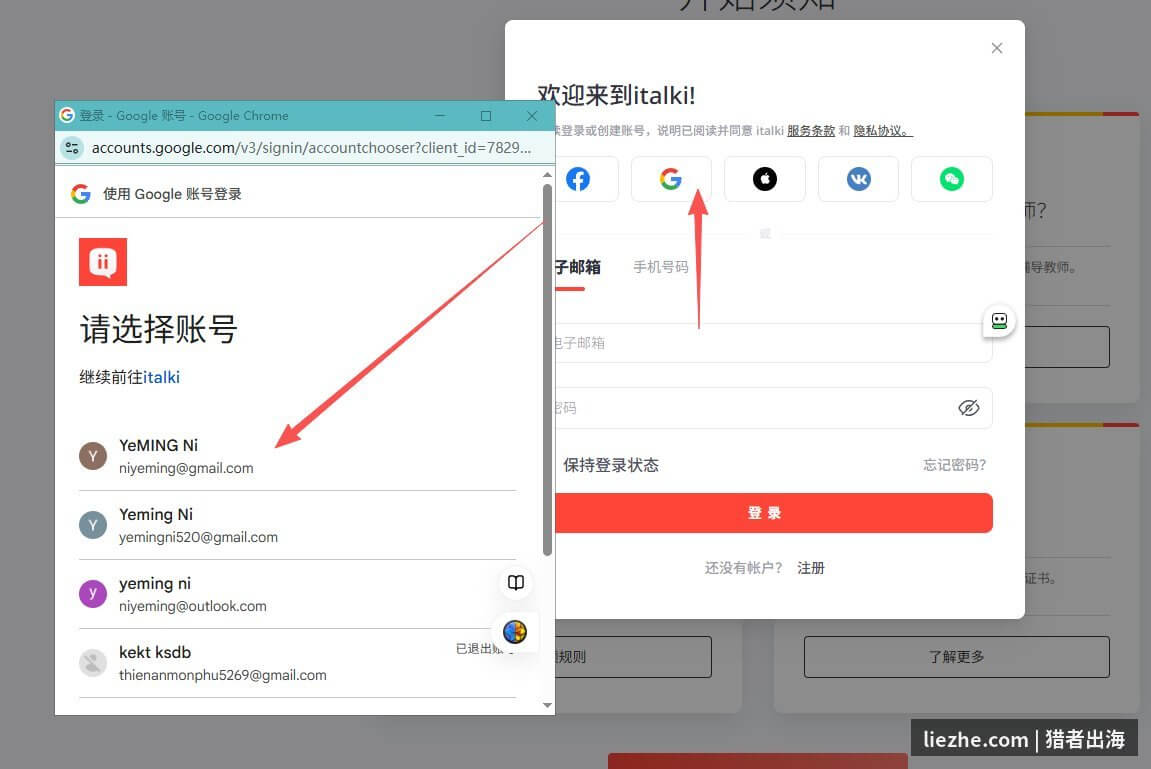The width and height of the screenshot is (1151, 769).
Task: Select the kekt ksdb signed-out account
Action: coord(297,663)
